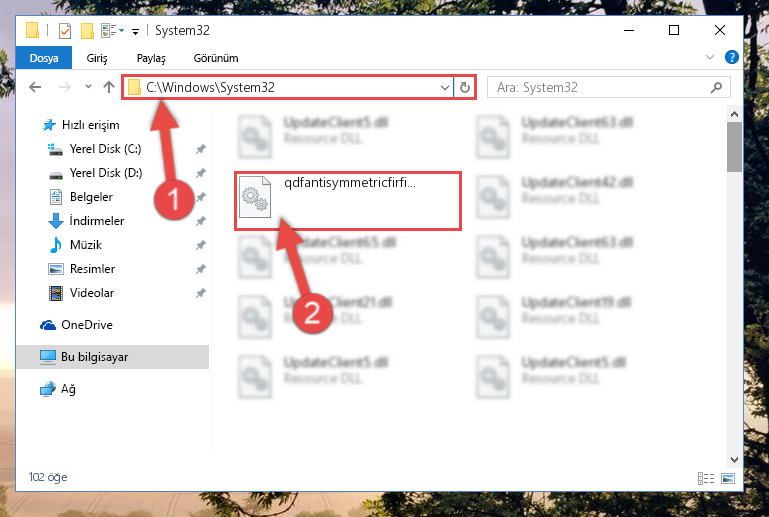Open the Belgeler folder
This screenshot has height=517, width=769.
pos(81,197)
